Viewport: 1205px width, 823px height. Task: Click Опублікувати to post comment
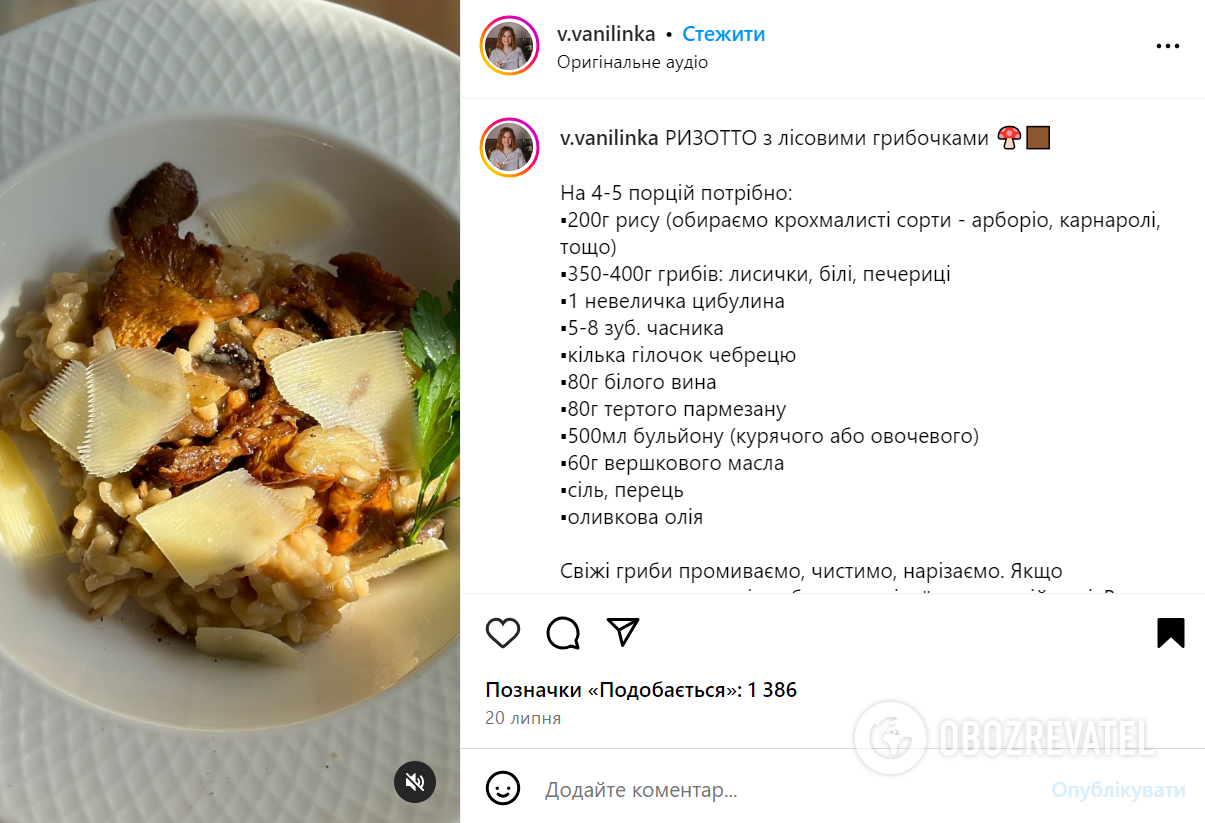tap(1118, 790)
